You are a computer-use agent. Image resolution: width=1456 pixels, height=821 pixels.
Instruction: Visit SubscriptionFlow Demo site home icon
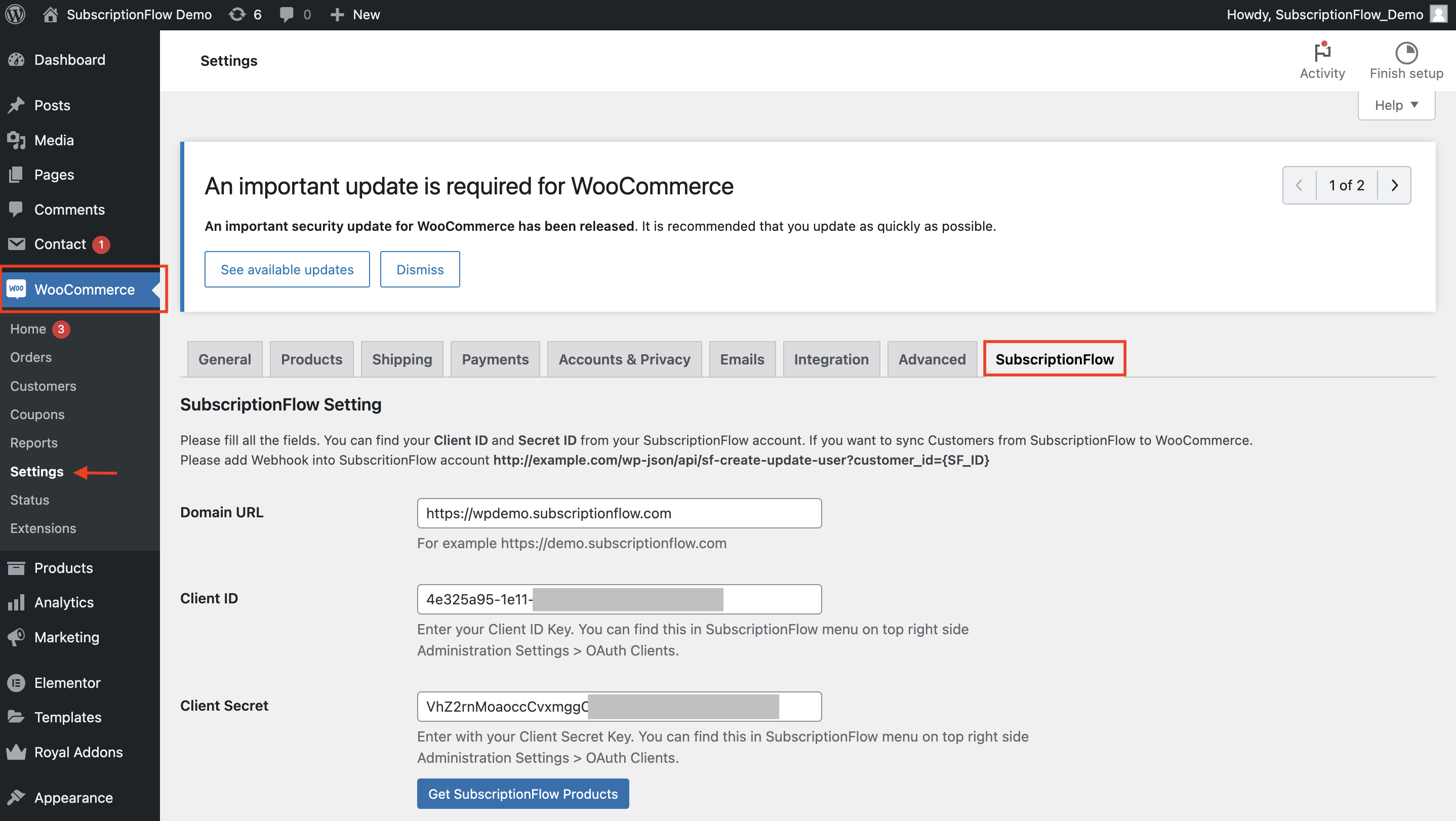click(50, 14)
